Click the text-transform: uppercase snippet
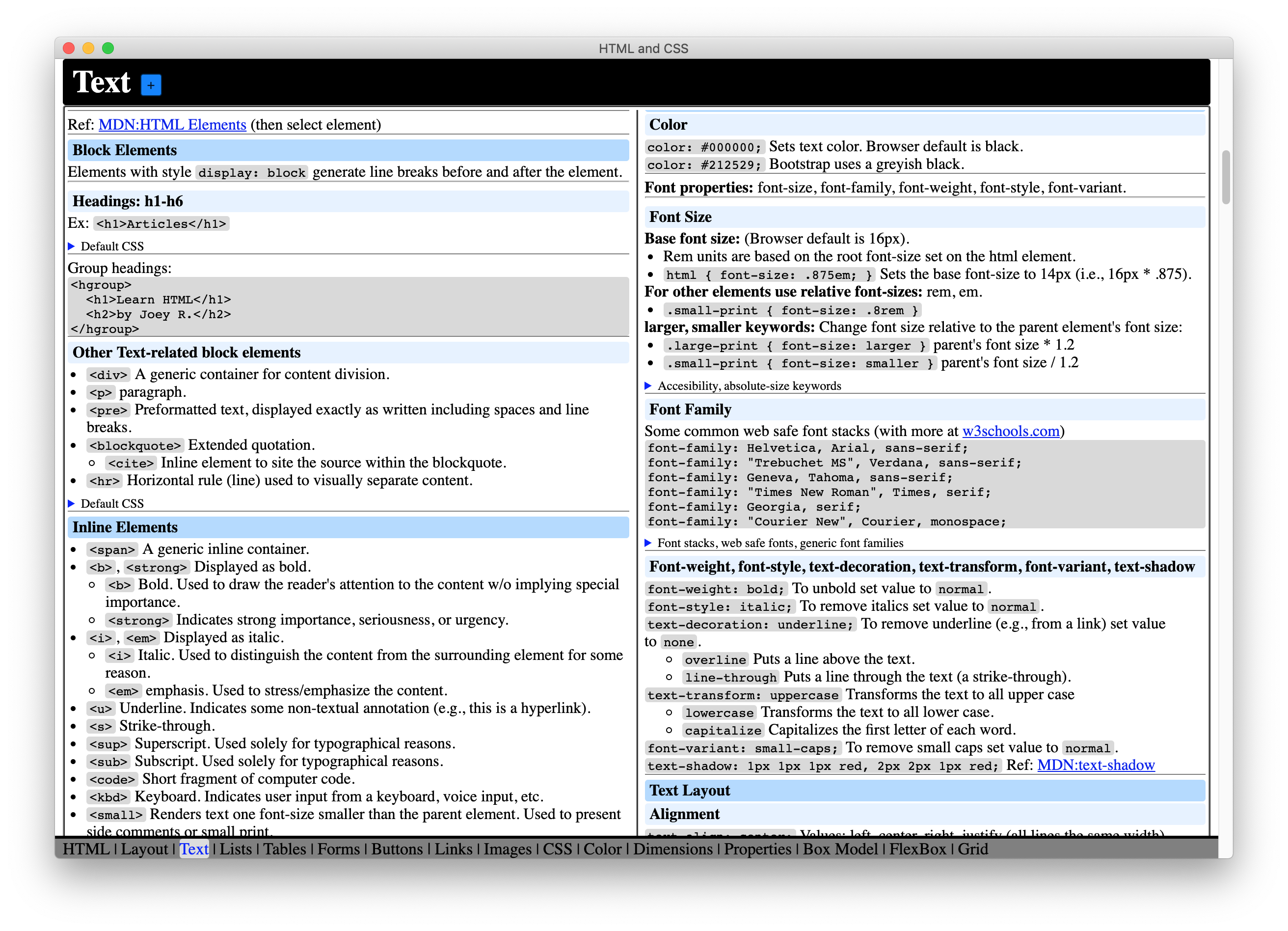This screenshot has height=931, width=1288. 743,695
